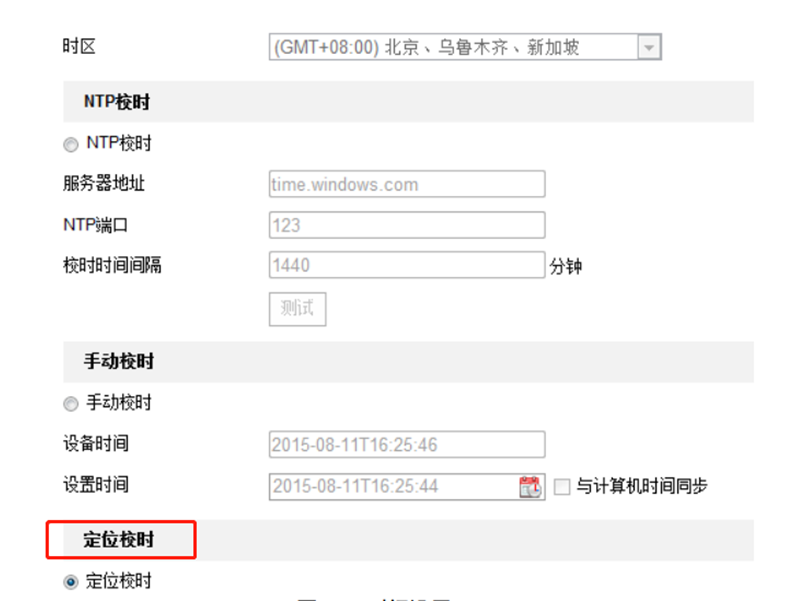Screen dimensions: 799x606
Task: Click the NTP校时 section header
Action: (117, 102)
